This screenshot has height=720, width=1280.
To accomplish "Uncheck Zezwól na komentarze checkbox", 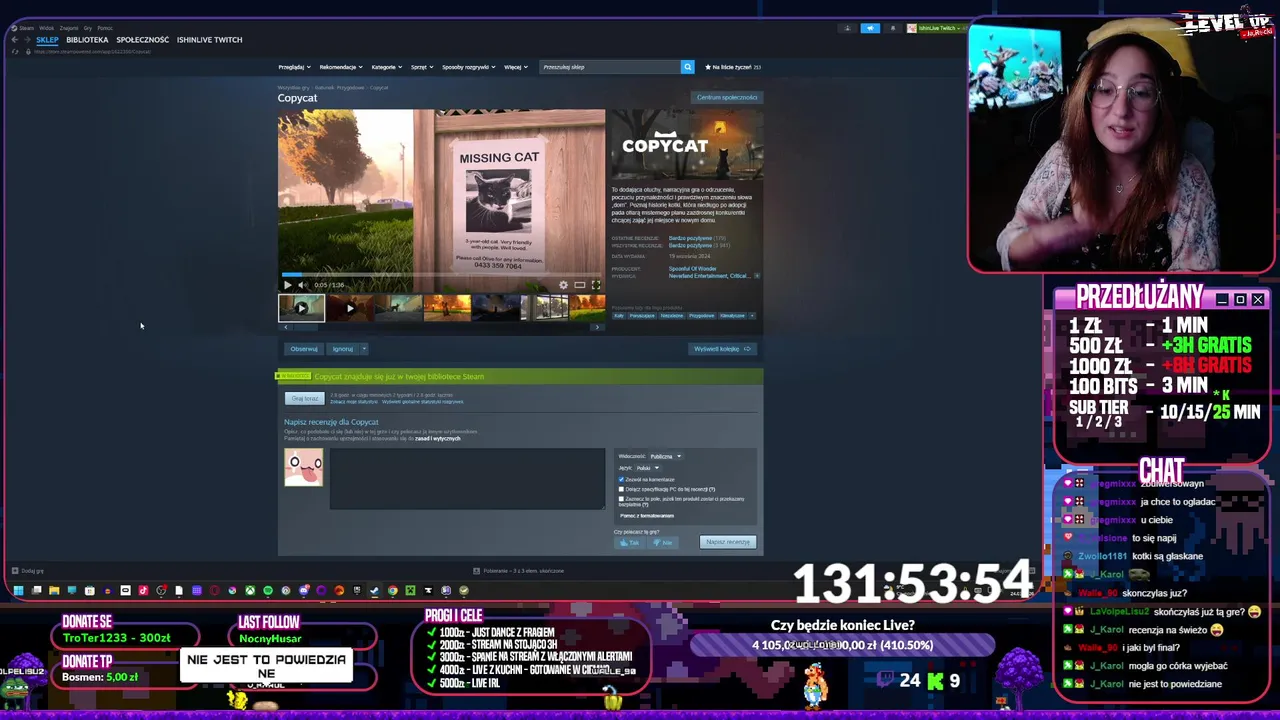I will 621,479.
